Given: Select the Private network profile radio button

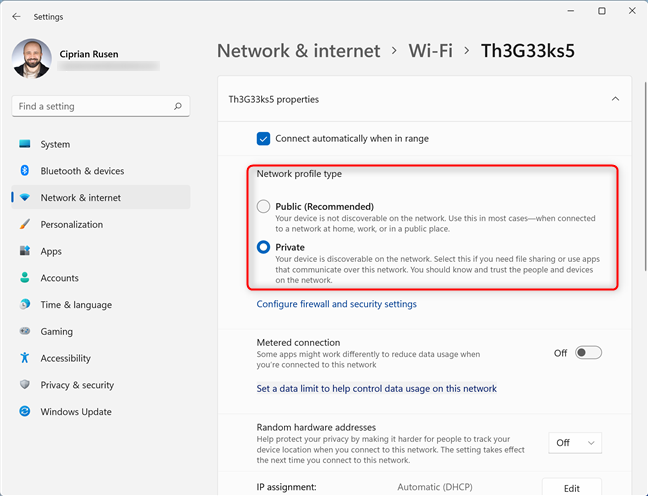Looking at the screenshot, I should [x=263, y=247].
